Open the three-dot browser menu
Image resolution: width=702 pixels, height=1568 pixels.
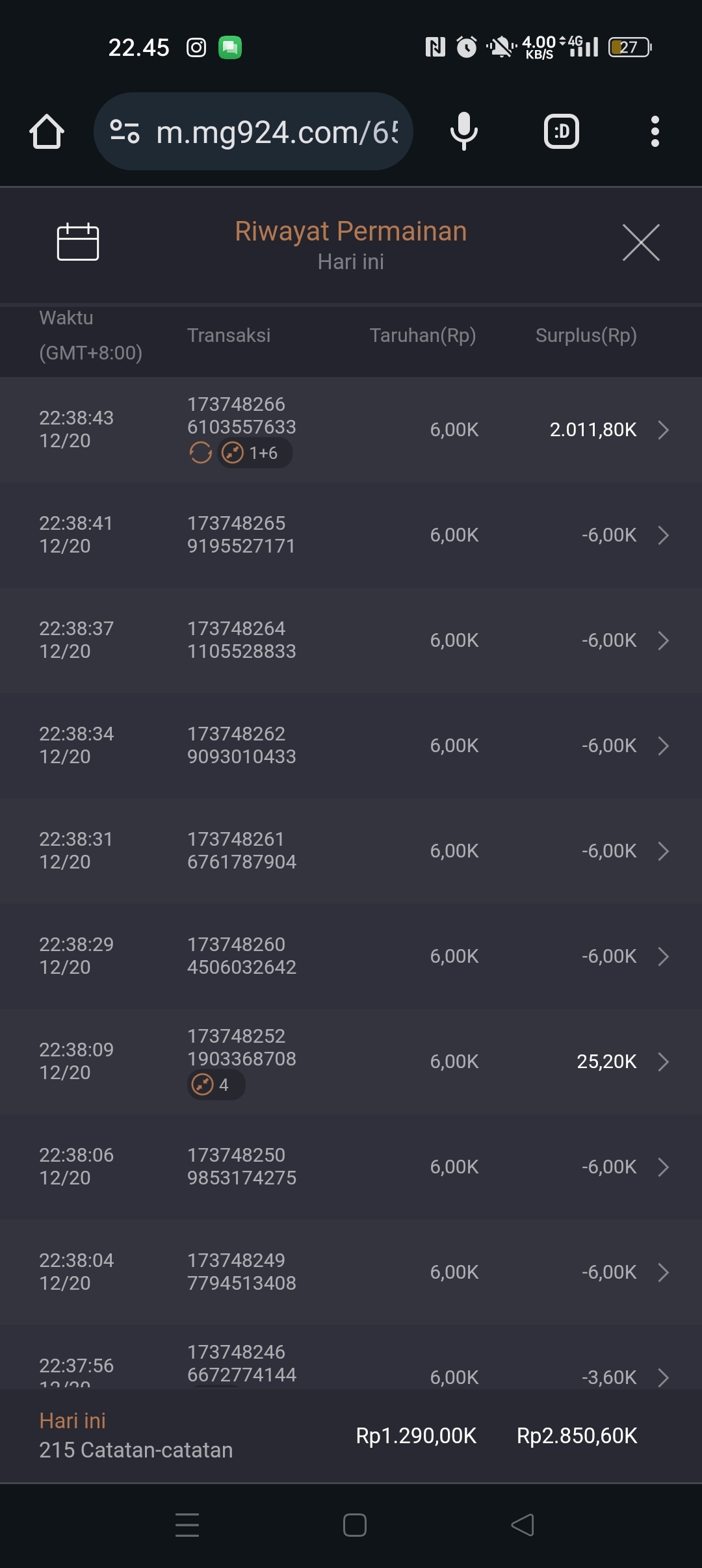(655, 131)
